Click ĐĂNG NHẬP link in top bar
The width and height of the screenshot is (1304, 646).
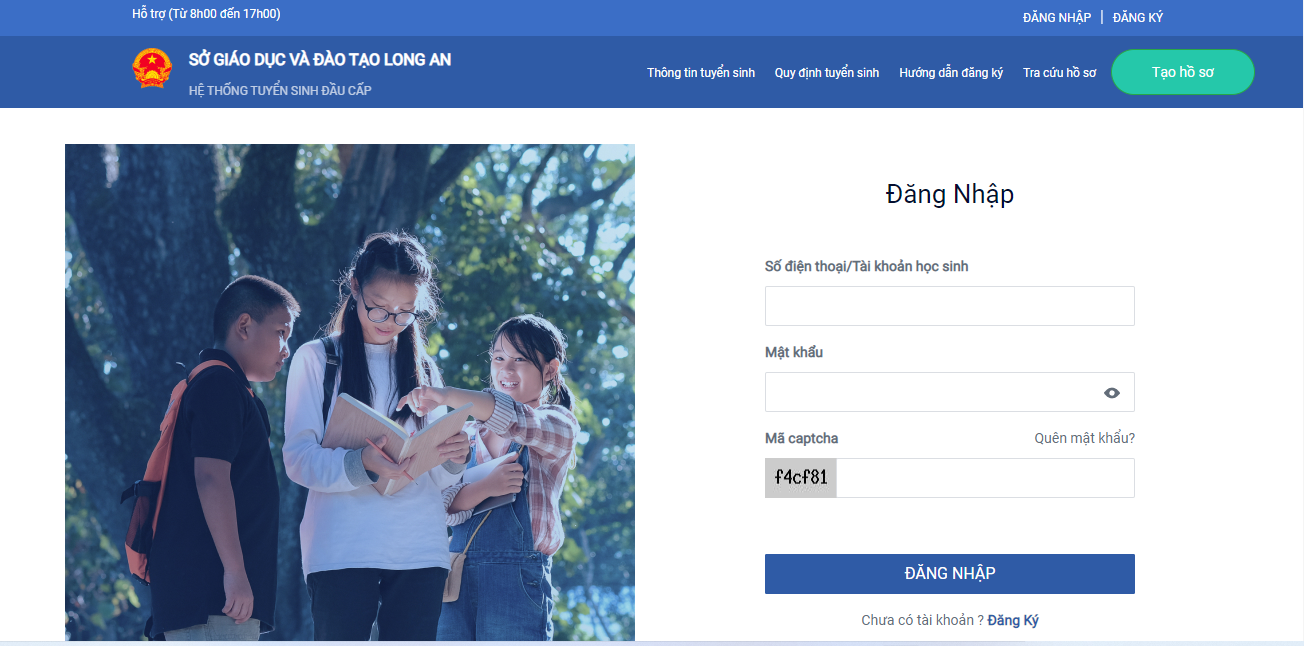pyautogui.click(x=1057, y=18)
